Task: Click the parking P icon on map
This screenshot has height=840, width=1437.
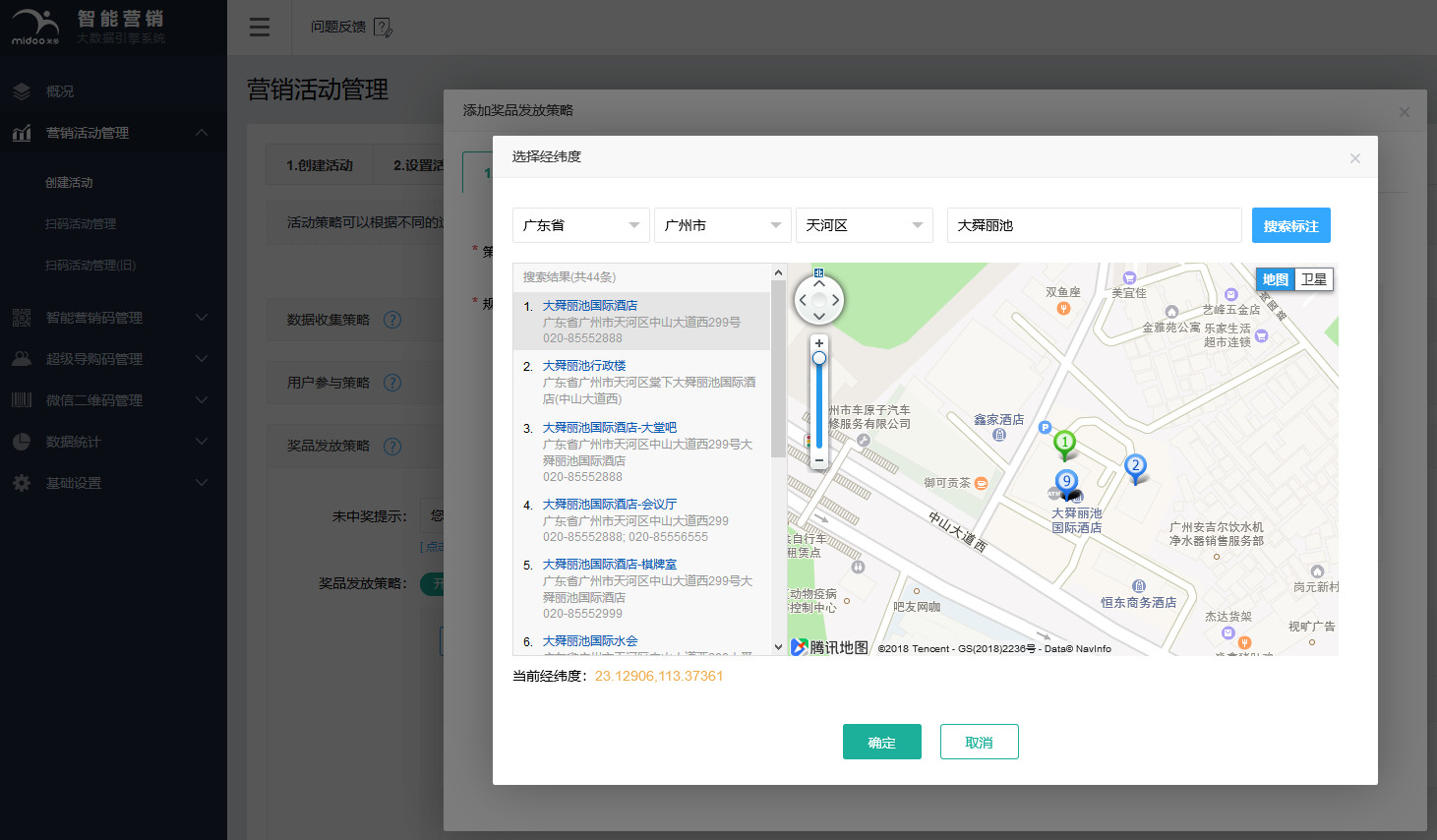Action: 1045,427
